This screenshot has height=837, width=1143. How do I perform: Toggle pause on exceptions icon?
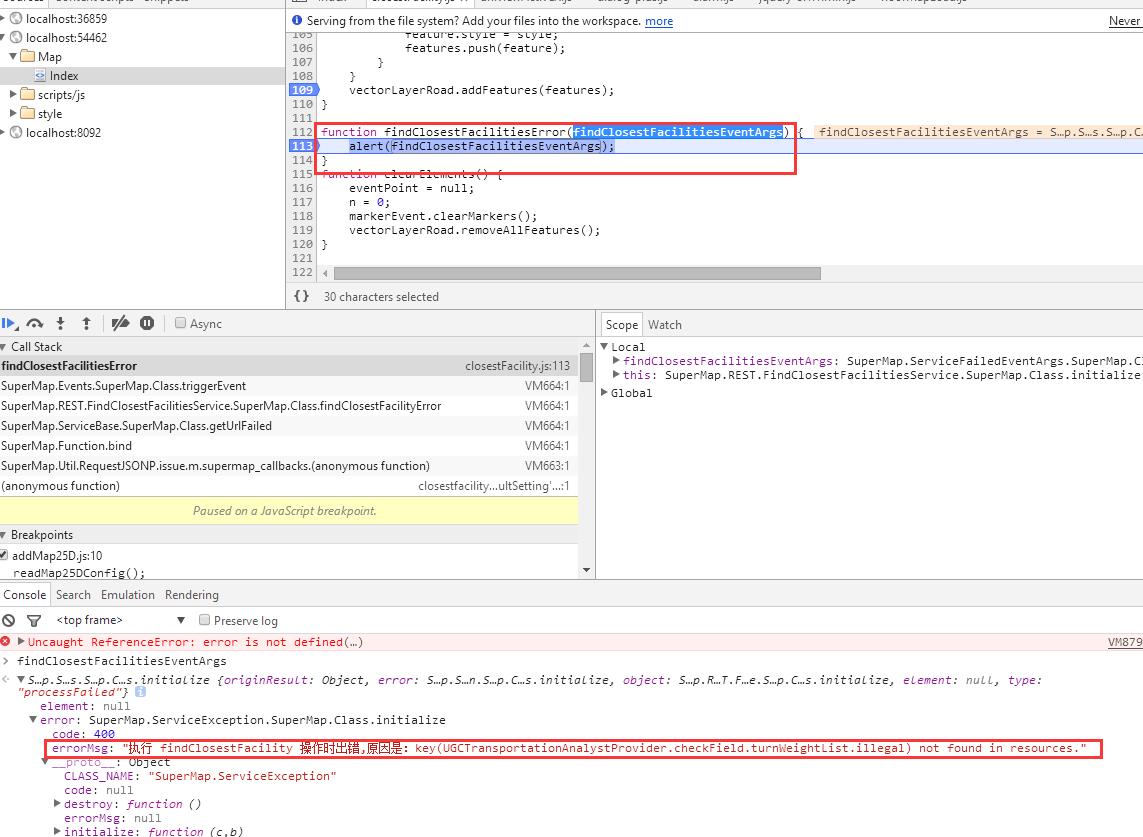coord(147,323)
